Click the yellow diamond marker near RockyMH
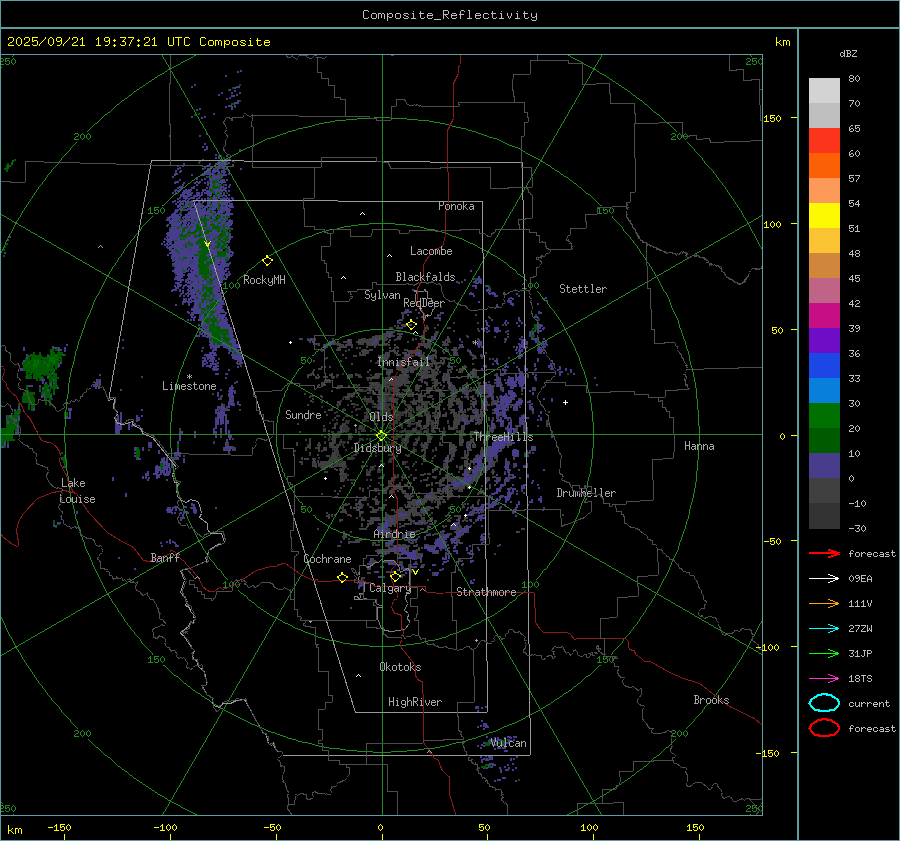Viewport: 900px width, 841px height. tap(267, 260)
